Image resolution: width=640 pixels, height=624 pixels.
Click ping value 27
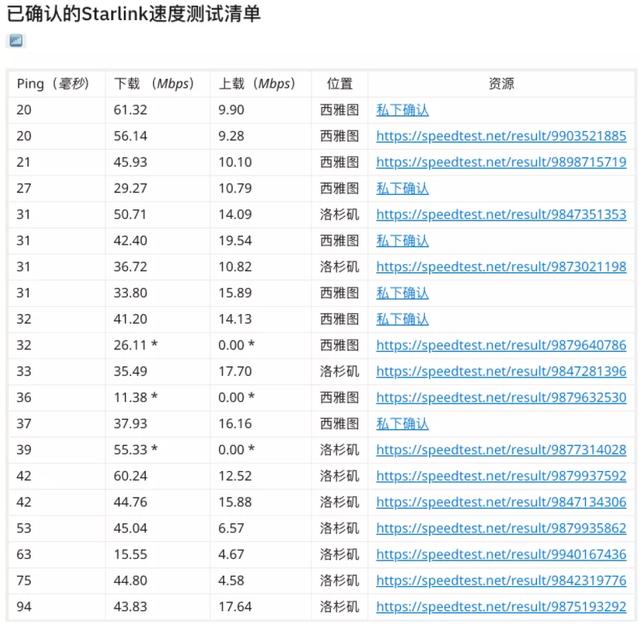click(x=24, y=189)
